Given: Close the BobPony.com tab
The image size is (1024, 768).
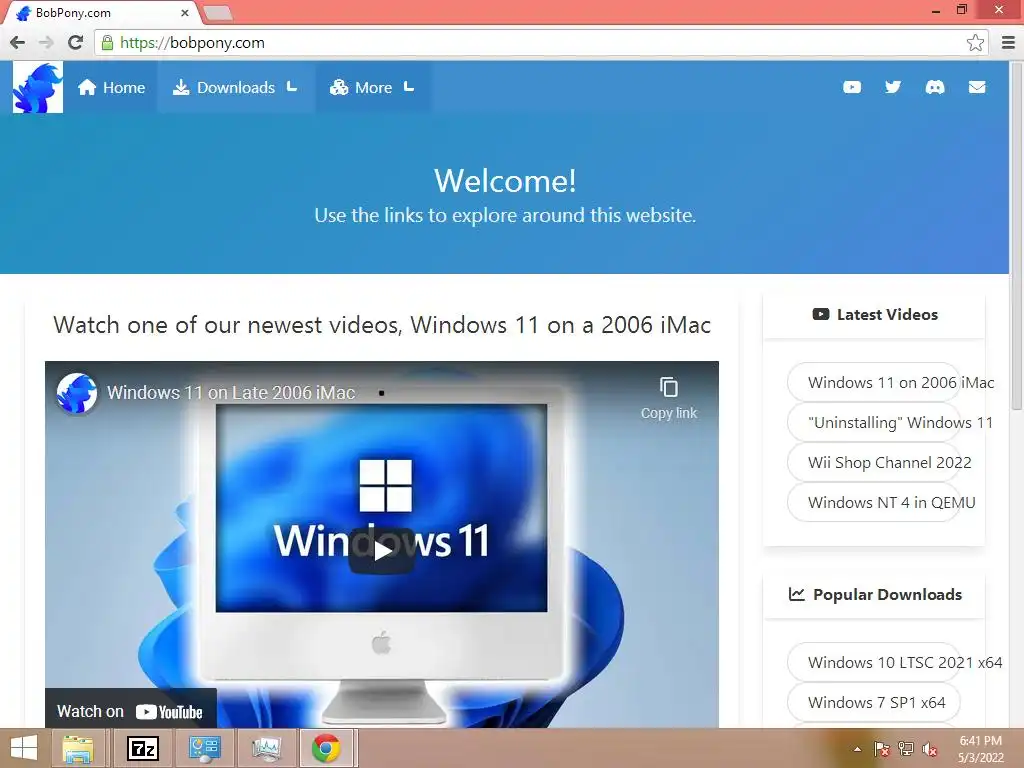Looking at the screenshot, I should coord(185,12).
